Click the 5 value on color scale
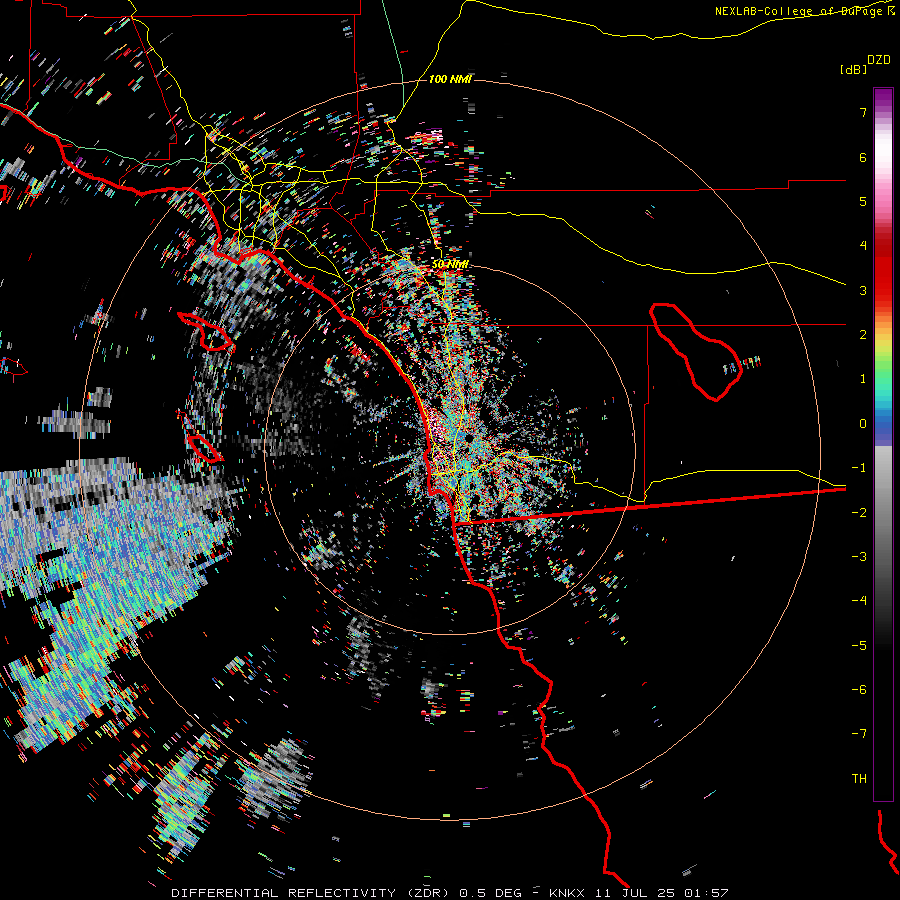 coord(863,201)
